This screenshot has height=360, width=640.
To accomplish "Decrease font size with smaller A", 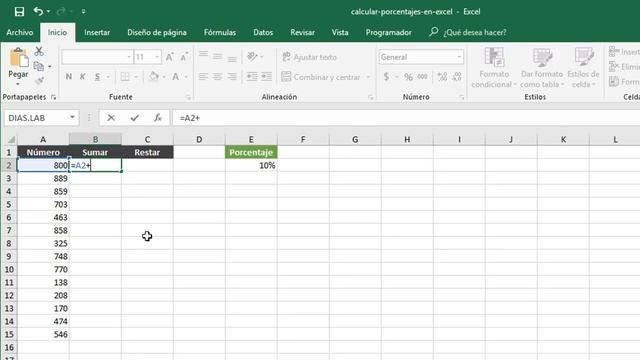I will pyautogui.click(x=184, y=57).
